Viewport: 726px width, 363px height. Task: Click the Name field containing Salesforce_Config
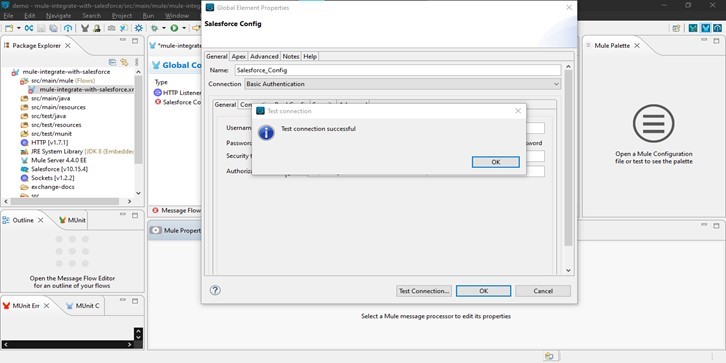397,70
